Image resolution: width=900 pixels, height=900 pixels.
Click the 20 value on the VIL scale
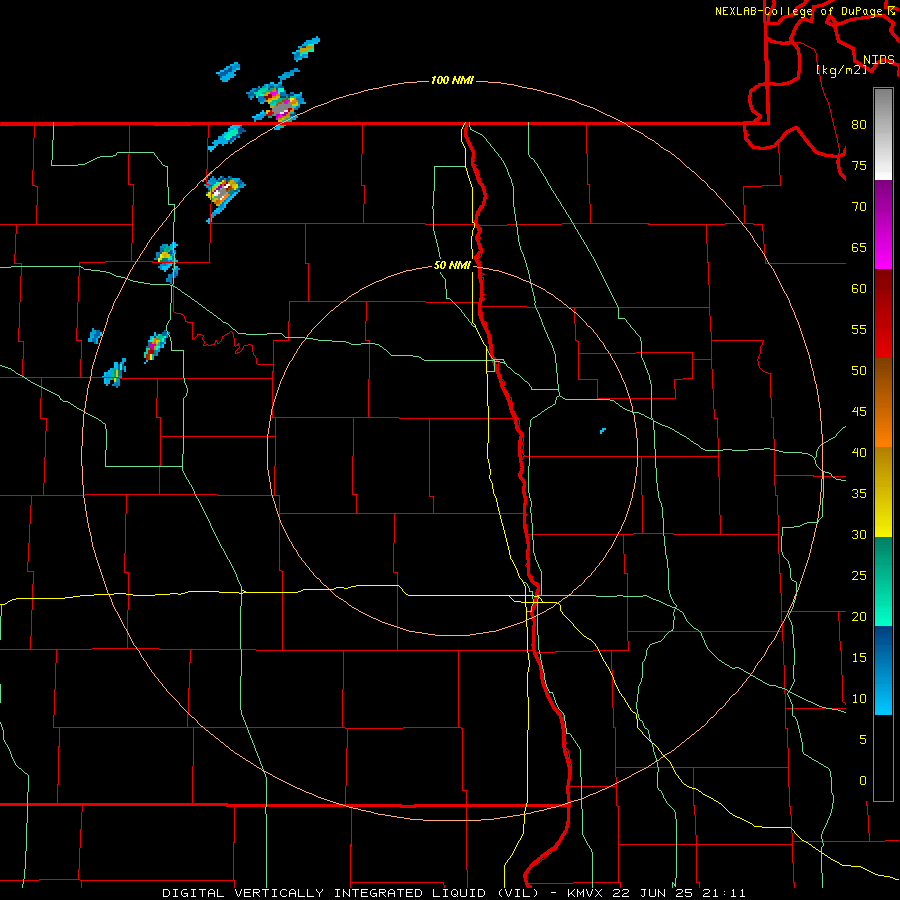coord(859,616)
